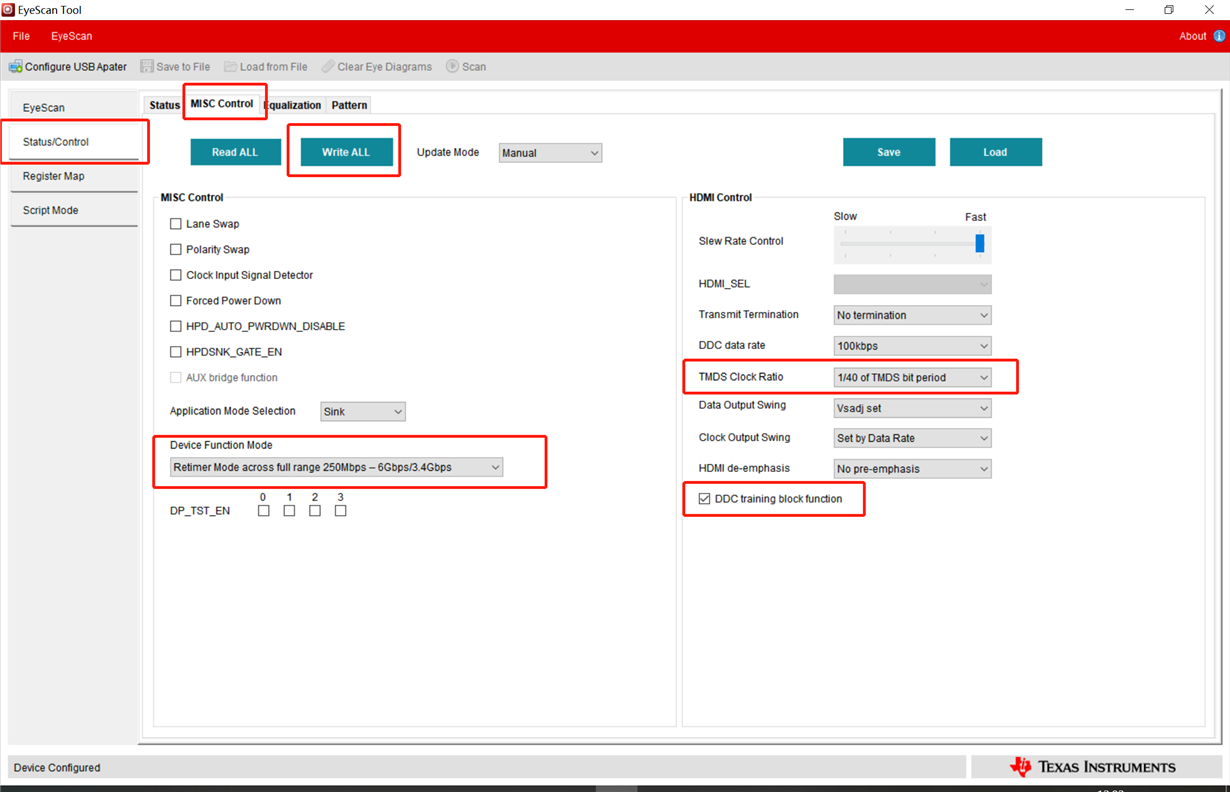Expand TMDS Clock Ratio dropdown
Viewport: 1230px width, 792px height.
pos(912,377)
